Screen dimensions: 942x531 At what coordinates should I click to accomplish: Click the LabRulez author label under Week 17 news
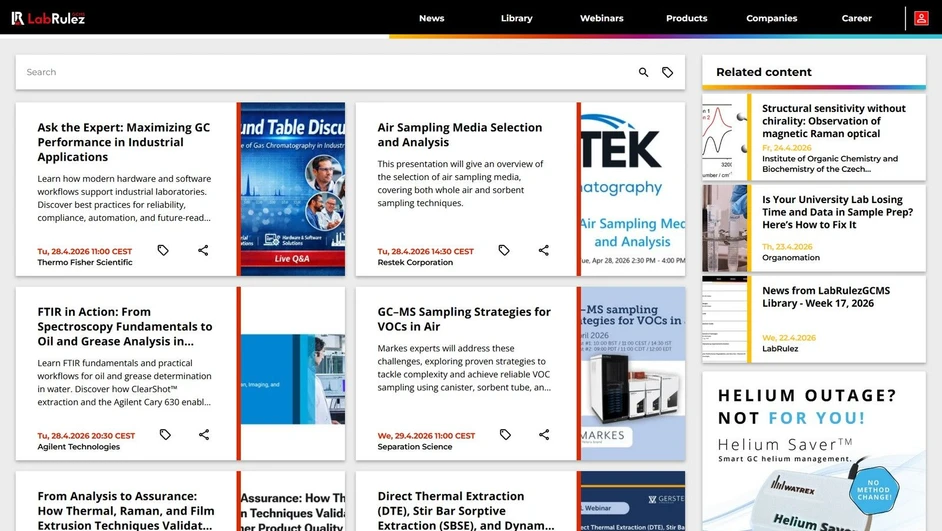click(780, 348)
